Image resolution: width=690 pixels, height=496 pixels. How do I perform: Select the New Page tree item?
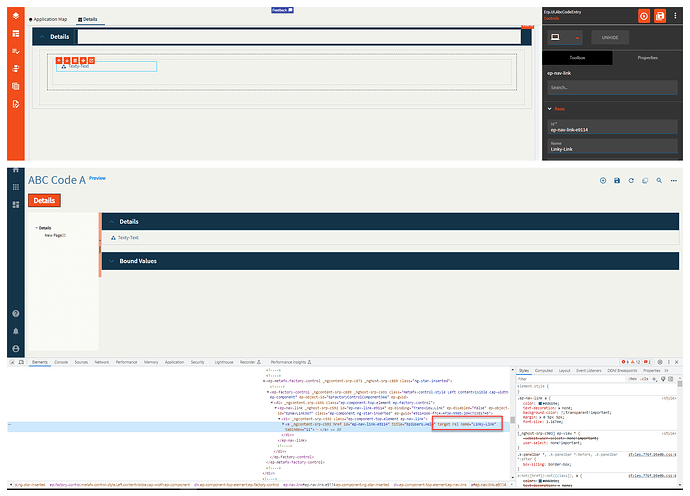coord(55,235)
